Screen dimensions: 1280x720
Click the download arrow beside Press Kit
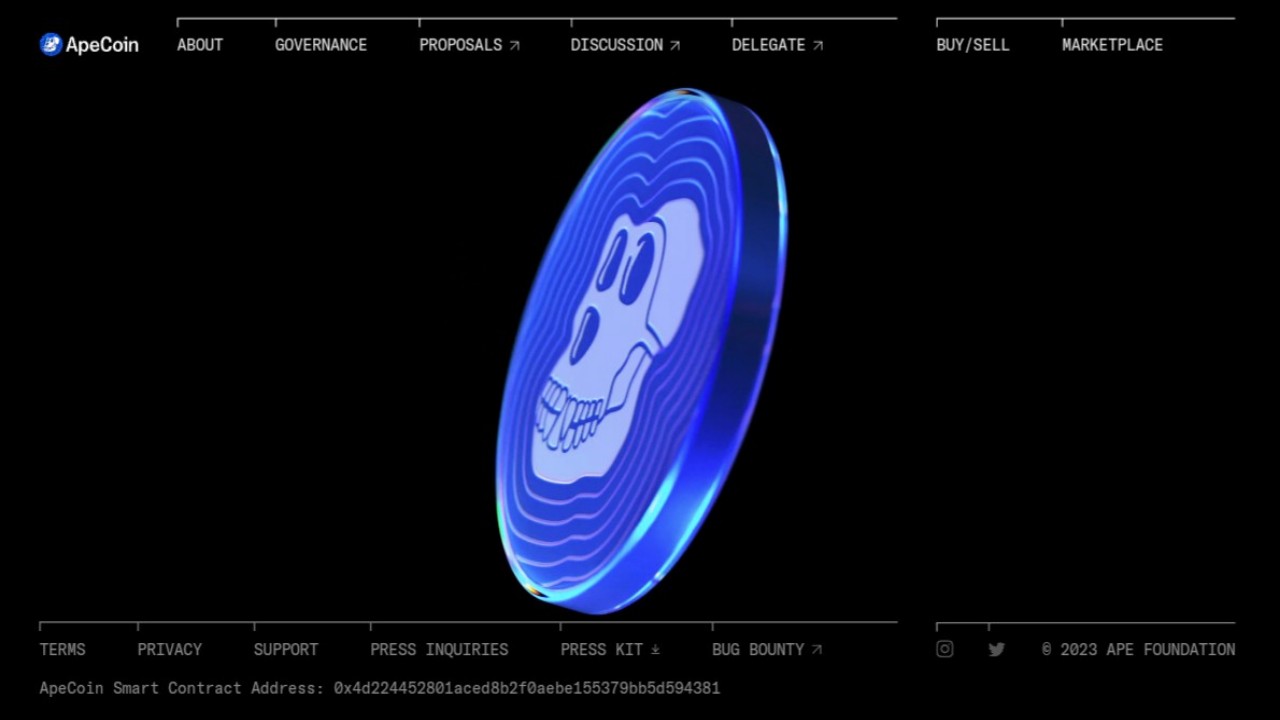coord(655,649)
